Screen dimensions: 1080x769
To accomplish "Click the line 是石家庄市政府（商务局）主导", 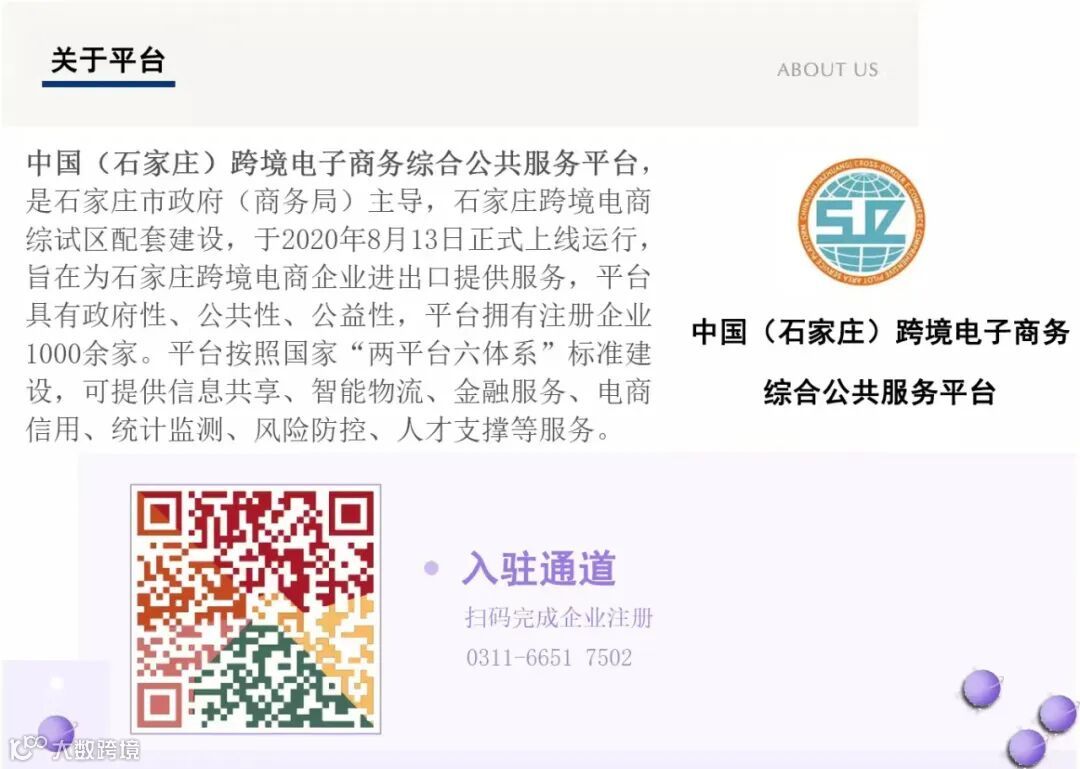I will coord(338,202).
